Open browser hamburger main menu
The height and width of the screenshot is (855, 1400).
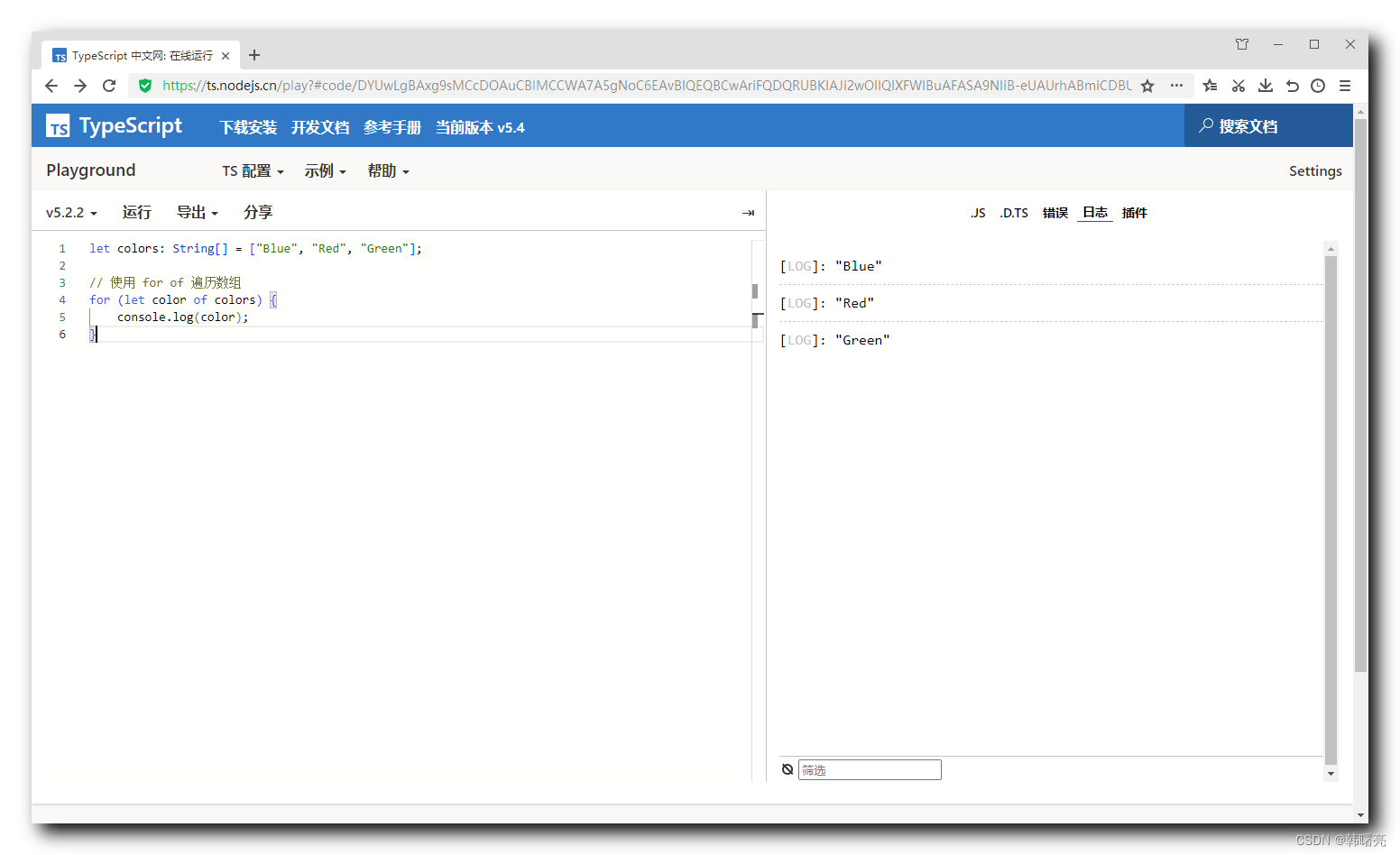pos(1345,86)
